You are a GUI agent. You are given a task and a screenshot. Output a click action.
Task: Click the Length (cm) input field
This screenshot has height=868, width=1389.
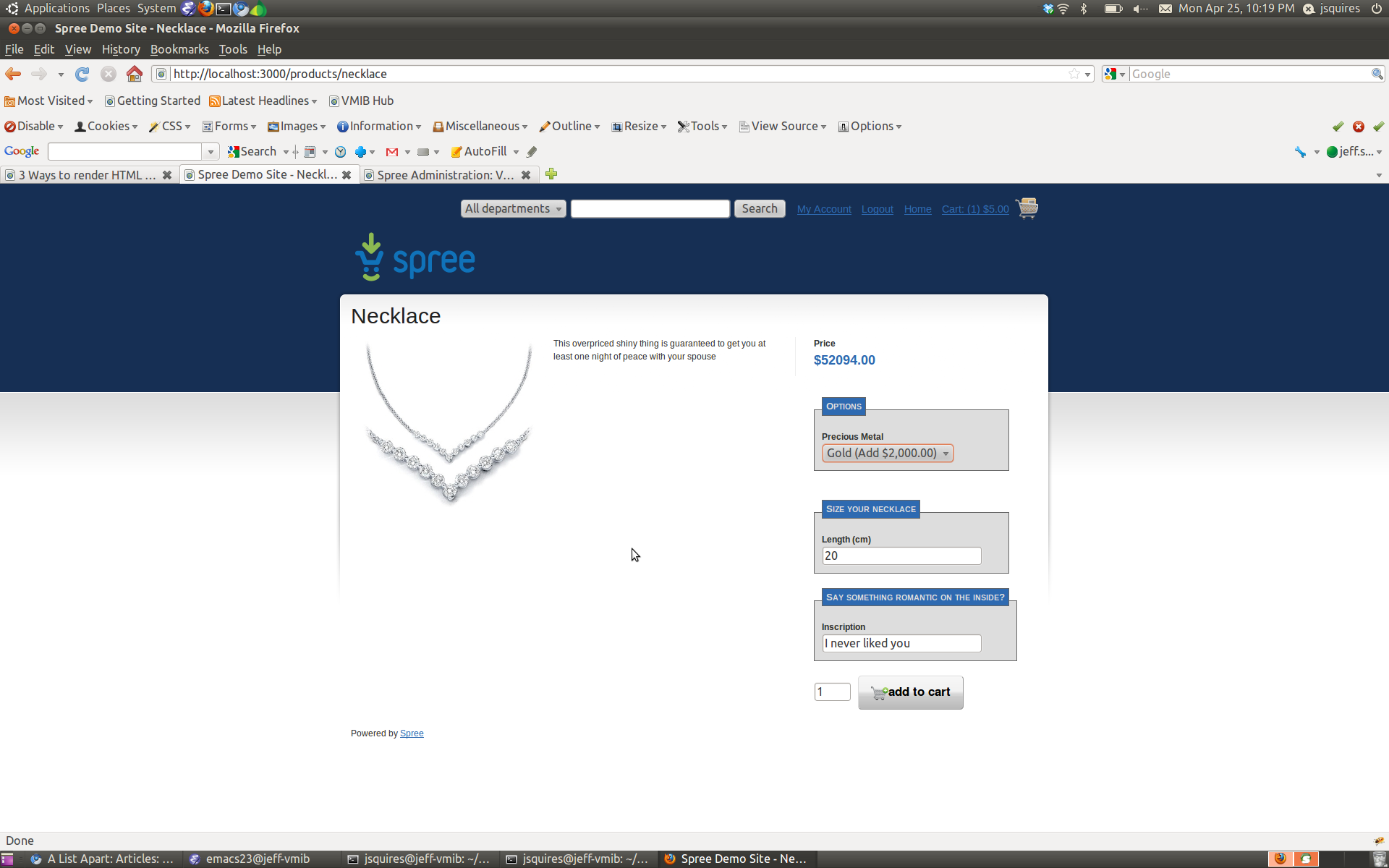point(901,556)
